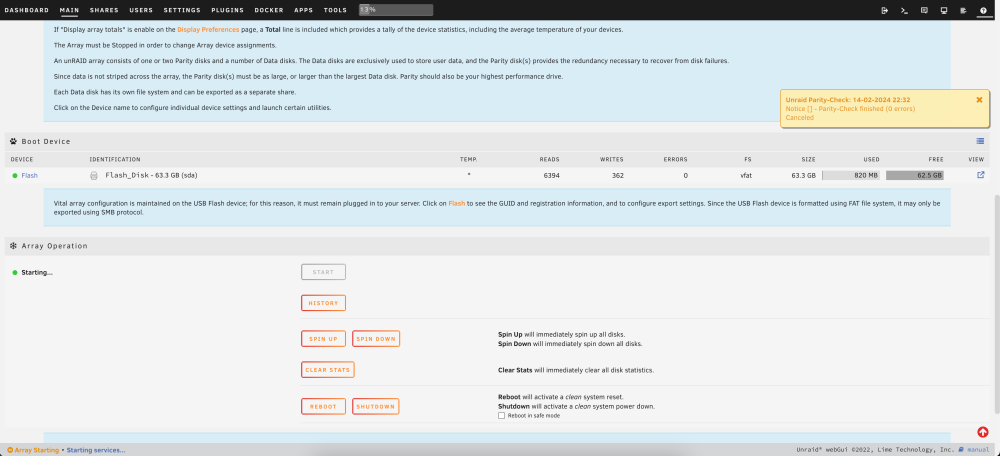
Task: Click the reads value 6394
Action: [x=552, y=175]
